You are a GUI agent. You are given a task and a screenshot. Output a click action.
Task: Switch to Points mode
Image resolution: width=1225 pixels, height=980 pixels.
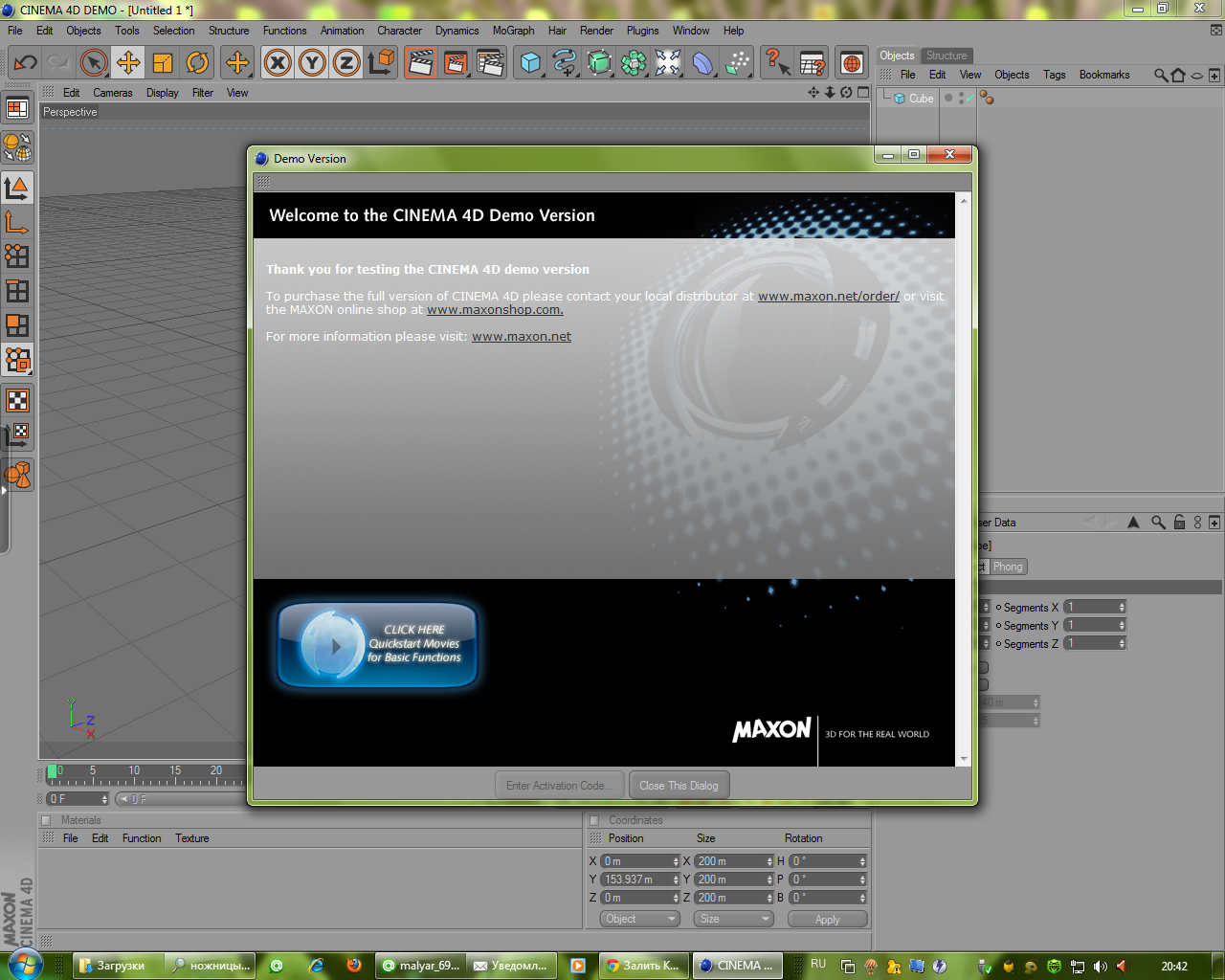click(17, 256)
